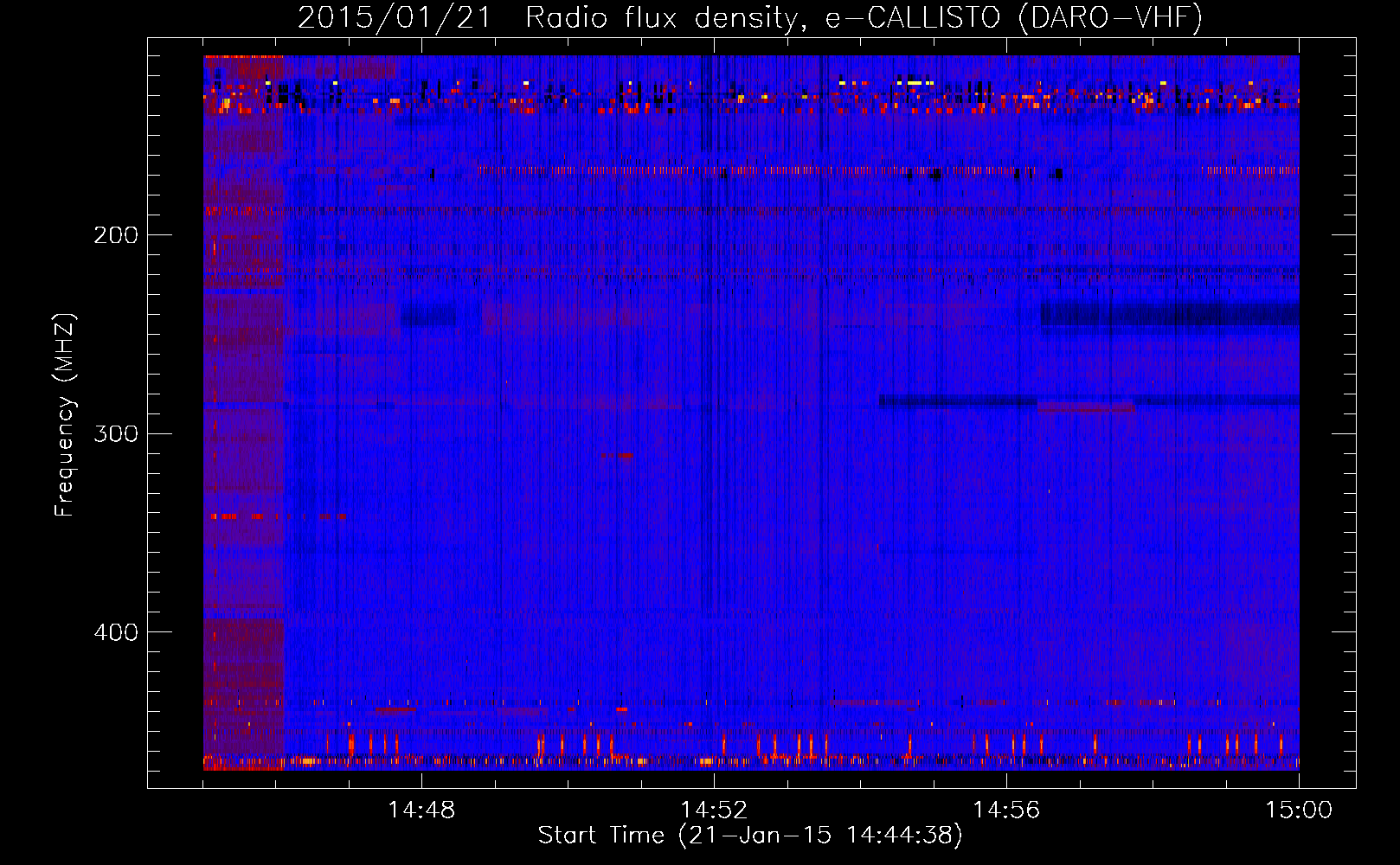Click the 300 frequency axis label
The width and height of the screenshot is (1400, 865).
(x=115, y=433)
